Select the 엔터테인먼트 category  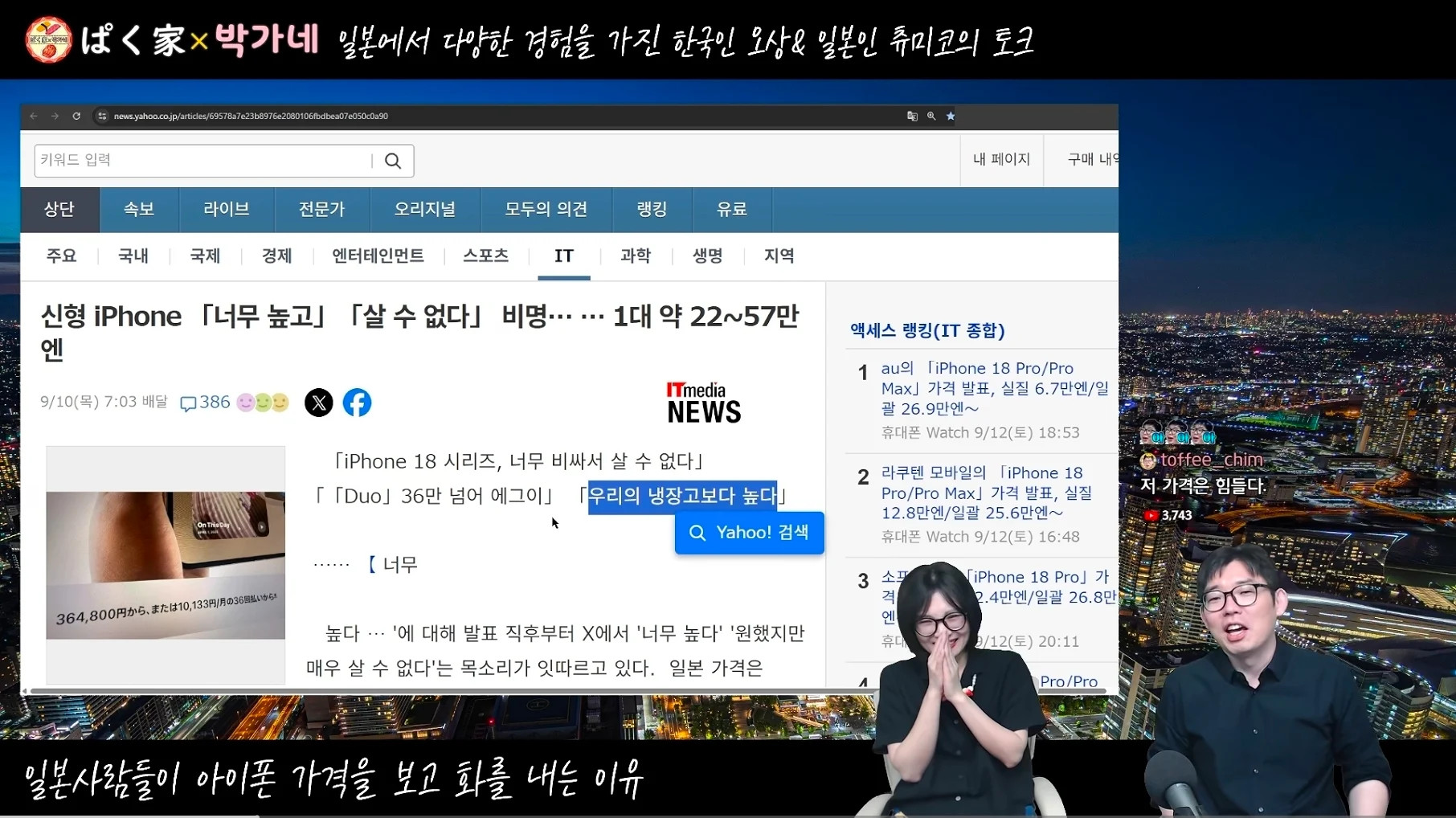click(x=378, y=256)
